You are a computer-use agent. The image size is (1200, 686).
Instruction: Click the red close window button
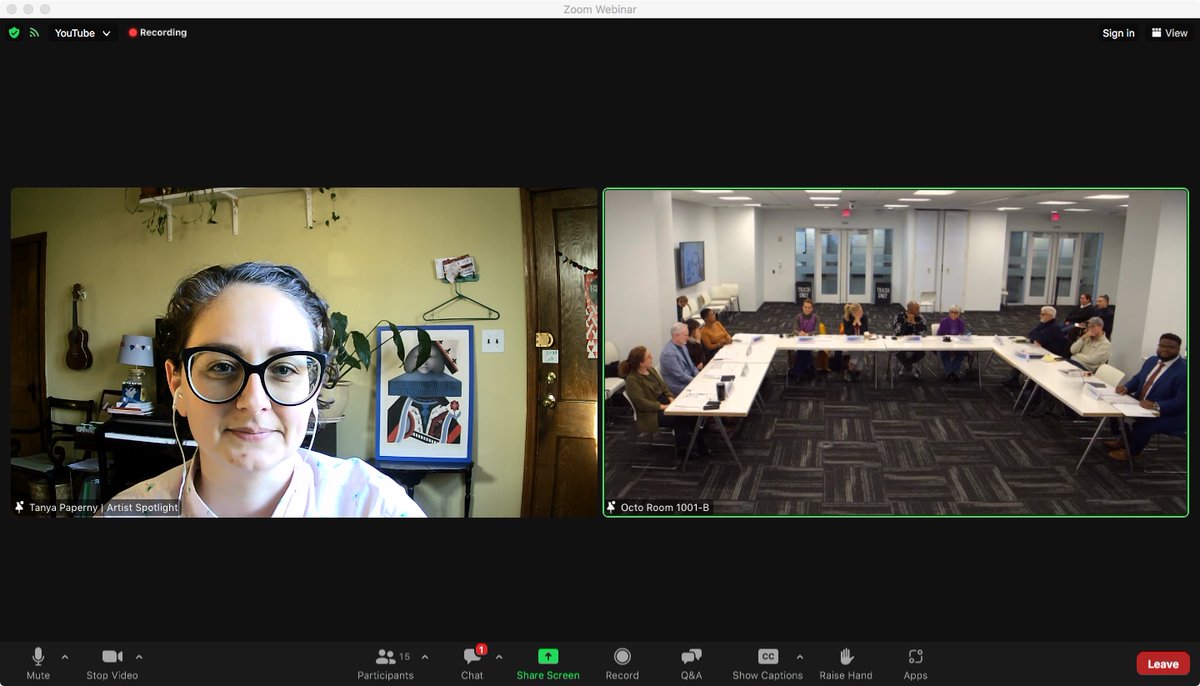coord(13,9)
